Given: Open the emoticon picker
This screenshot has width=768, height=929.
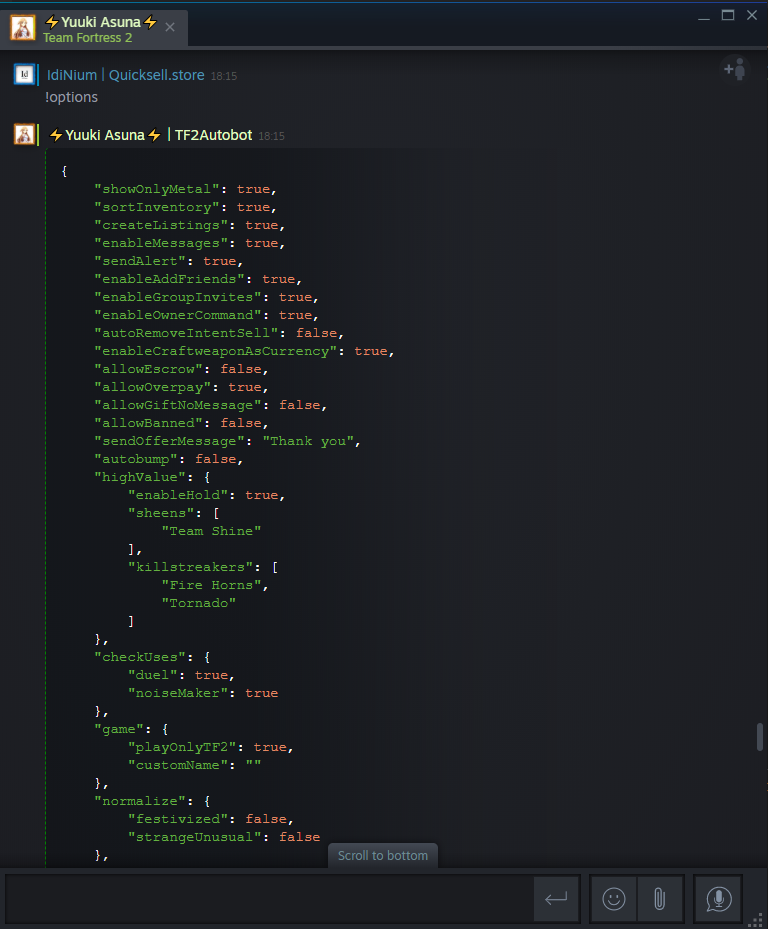Looking at the screenshot, I should click(x=613, y=899).
